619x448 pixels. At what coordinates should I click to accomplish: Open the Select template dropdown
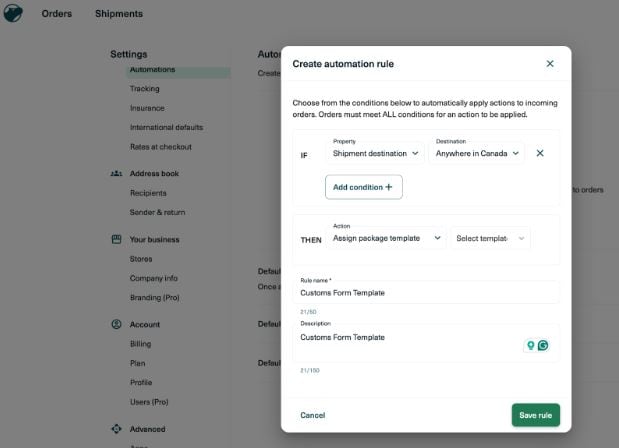(490, 238)
